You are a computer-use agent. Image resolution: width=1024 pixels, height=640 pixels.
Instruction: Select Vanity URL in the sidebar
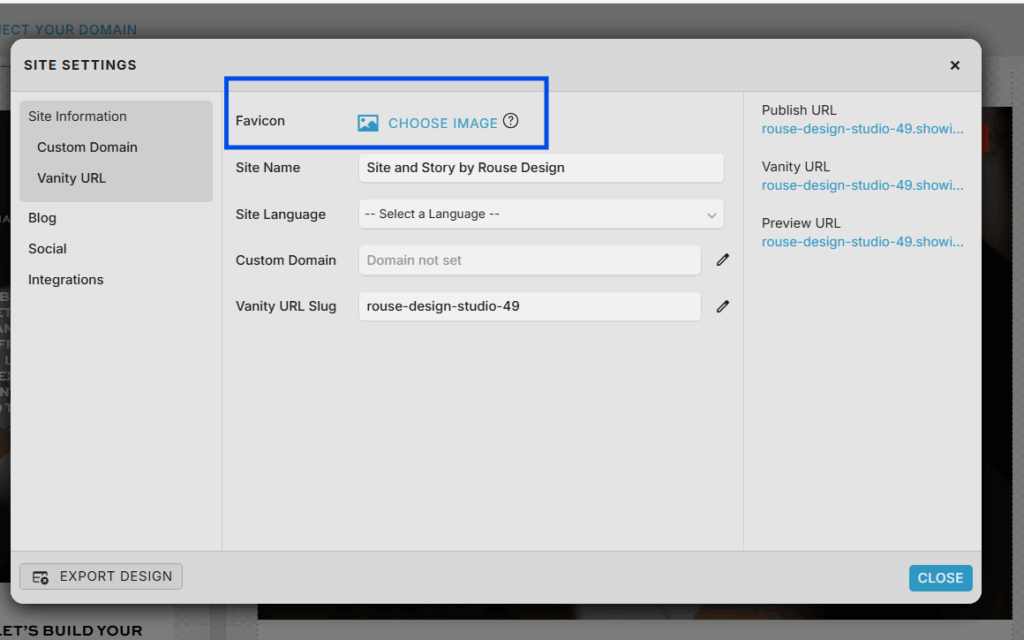pyautogui.click(x=71, y=178)
